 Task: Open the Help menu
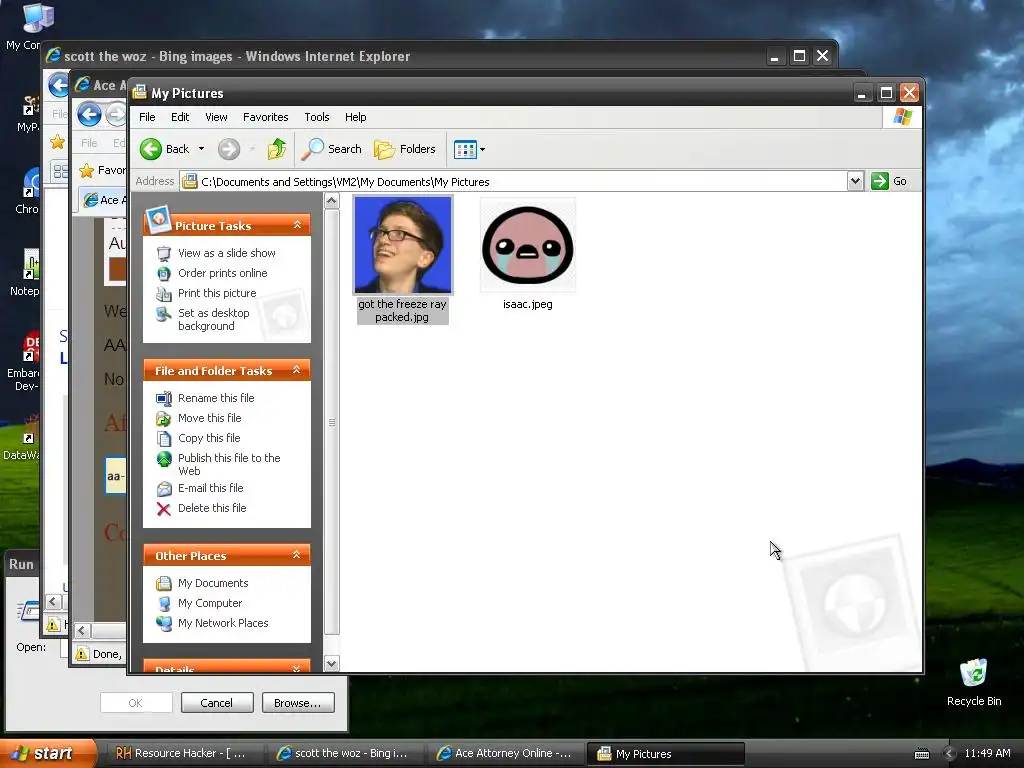[355, 117]
